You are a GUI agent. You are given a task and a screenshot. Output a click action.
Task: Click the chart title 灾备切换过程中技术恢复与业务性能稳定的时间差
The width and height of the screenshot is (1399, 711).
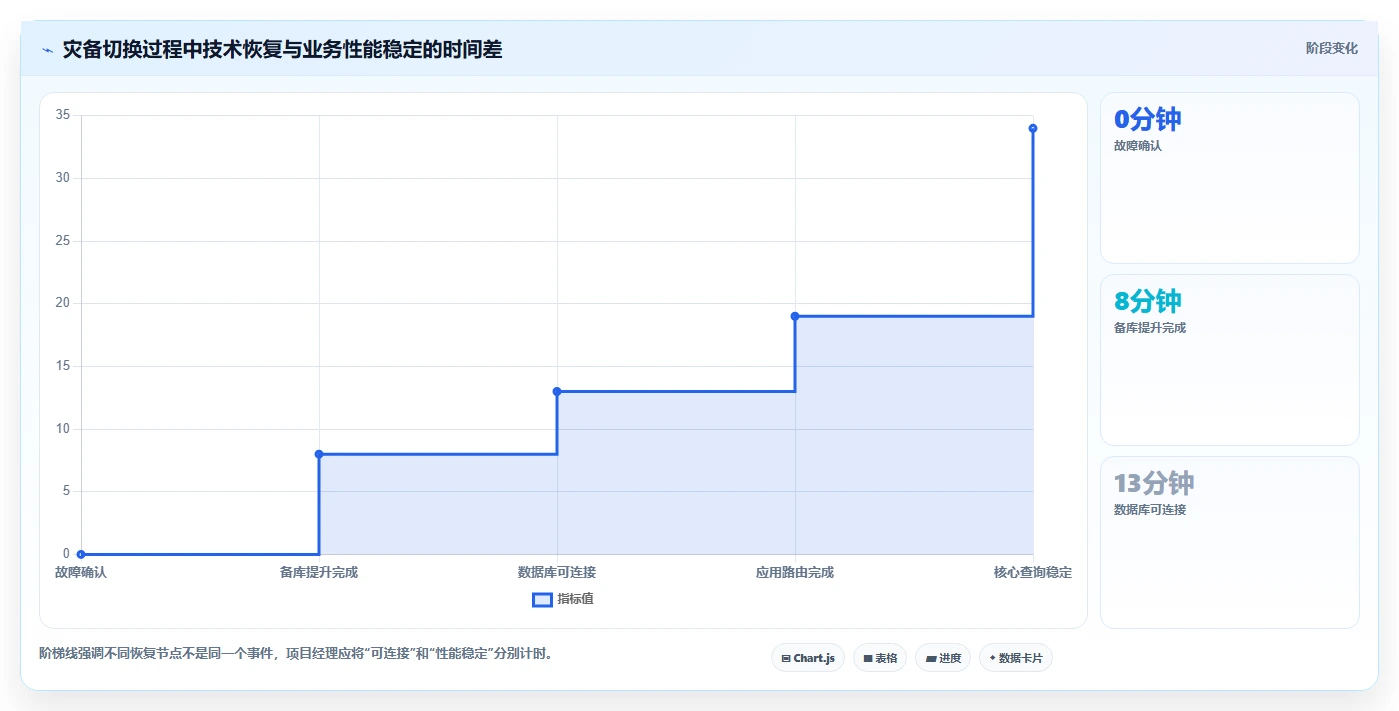coord(282,49)
